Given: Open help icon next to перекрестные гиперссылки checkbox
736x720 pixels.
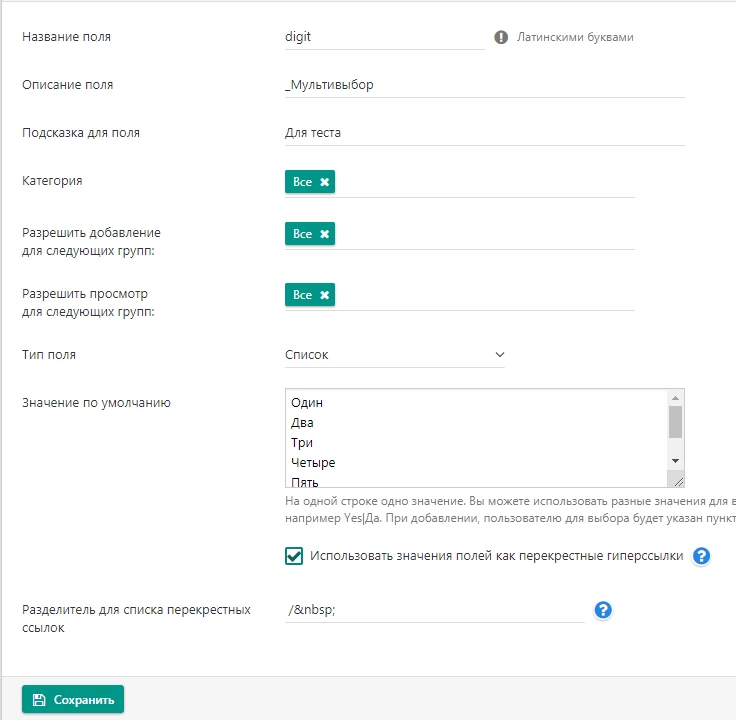Looking at the screenshot, I should pos(701,556).
